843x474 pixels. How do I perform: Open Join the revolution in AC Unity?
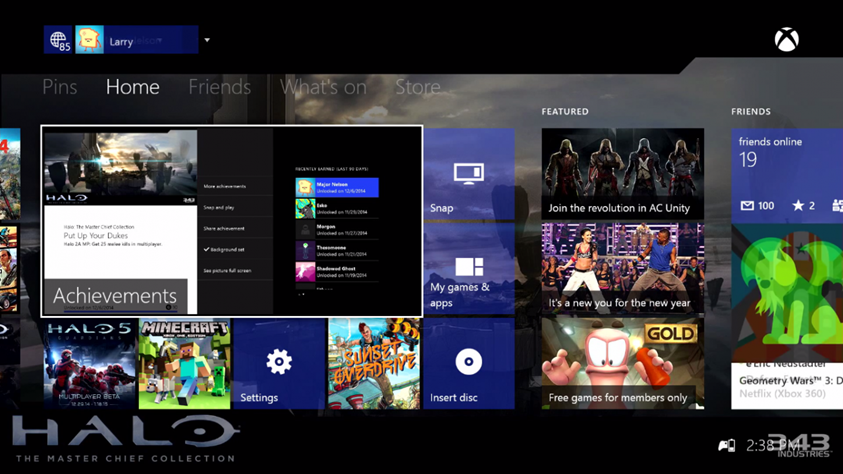pyautogui.click(x=622, y=174)
